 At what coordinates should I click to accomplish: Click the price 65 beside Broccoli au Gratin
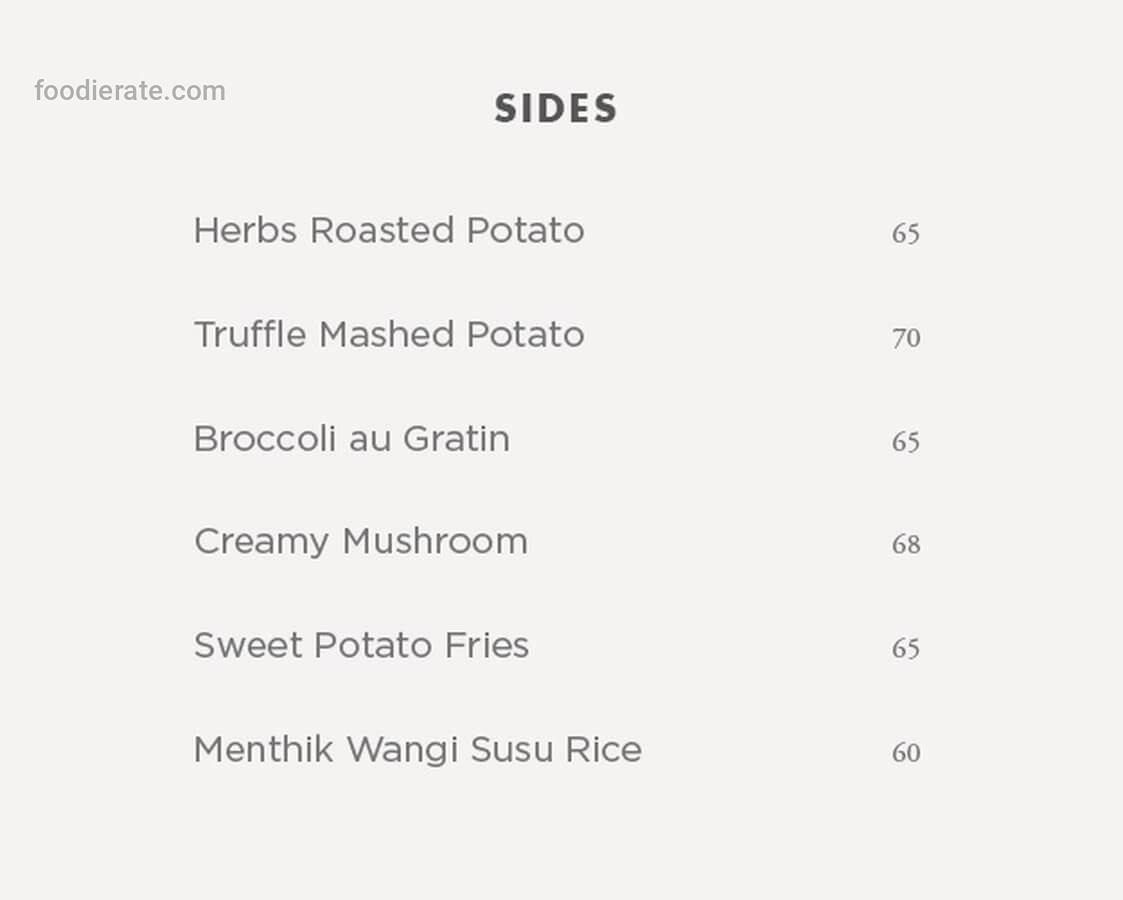pyautogui.click(x=906, y=442)
